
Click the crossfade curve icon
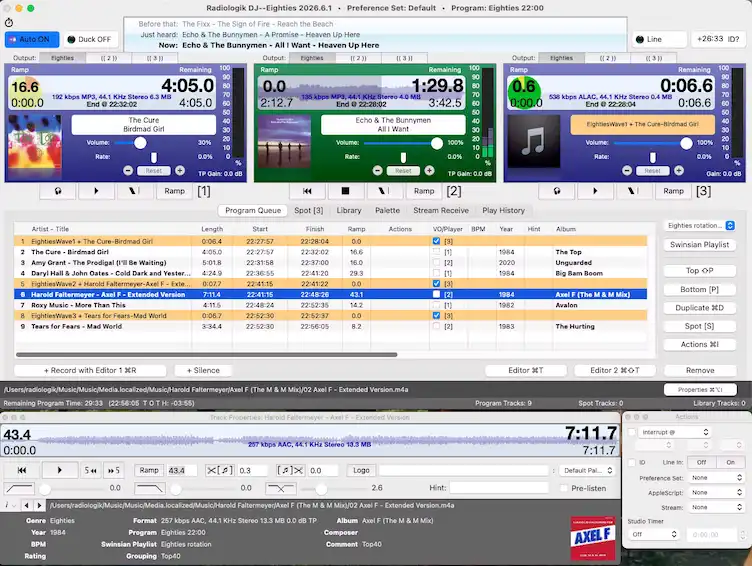click(281, 488)
